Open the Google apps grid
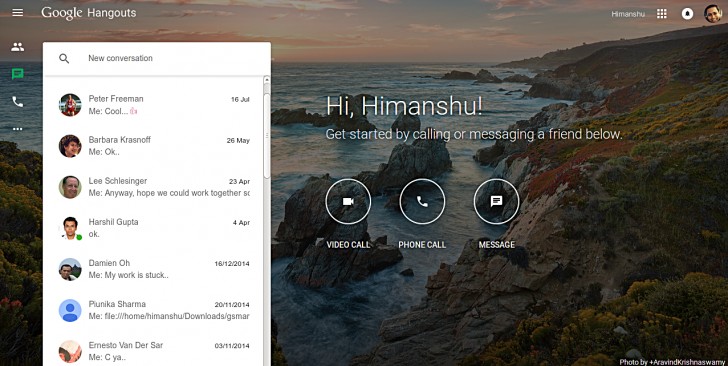Image resolution: width=728 pixels, height=366 pixels. point(662,14)
